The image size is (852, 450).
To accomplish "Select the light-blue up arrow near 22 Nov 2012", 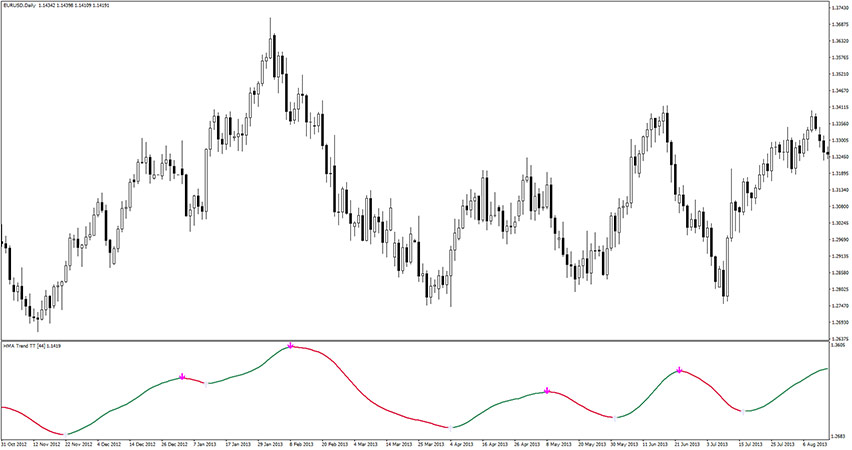I will (65, 435).
